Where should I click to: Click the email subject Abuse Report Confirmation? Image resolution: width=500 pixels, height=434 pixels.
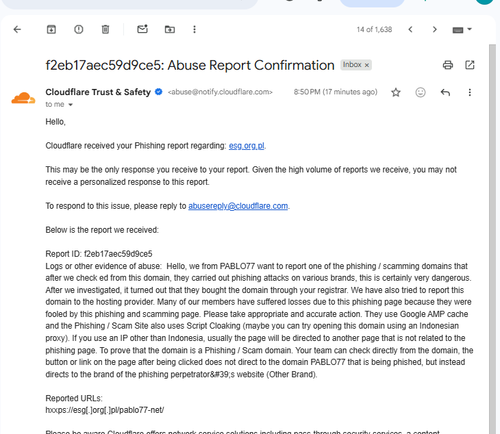[x=190, y=65]
